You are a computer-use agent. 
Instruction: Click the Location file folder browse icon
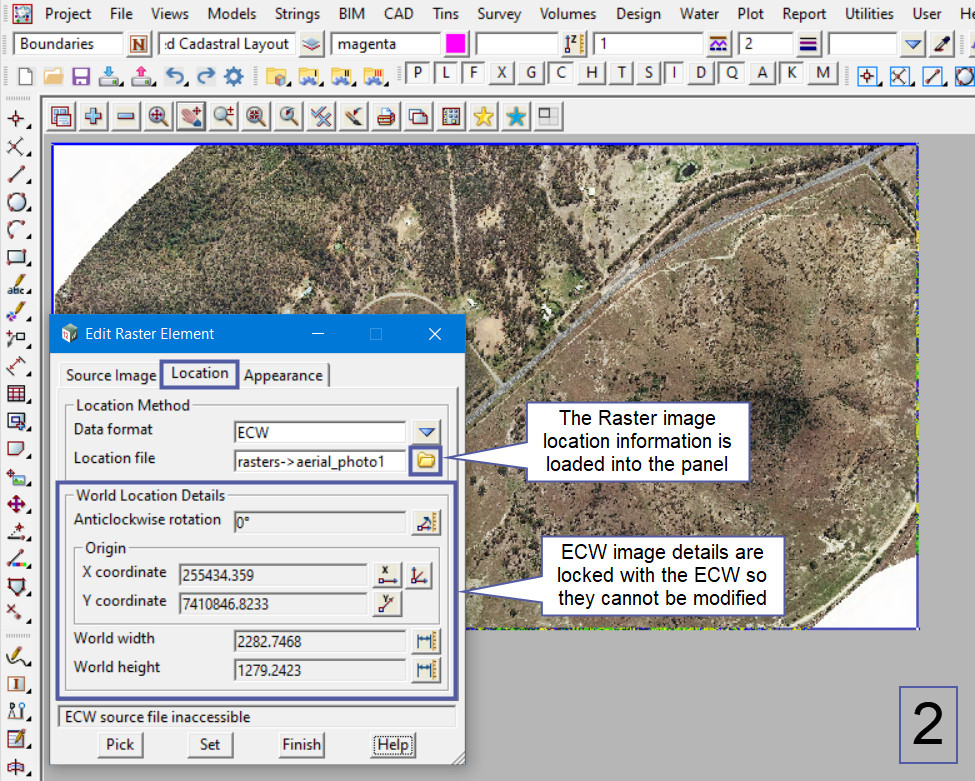point(427,460)
